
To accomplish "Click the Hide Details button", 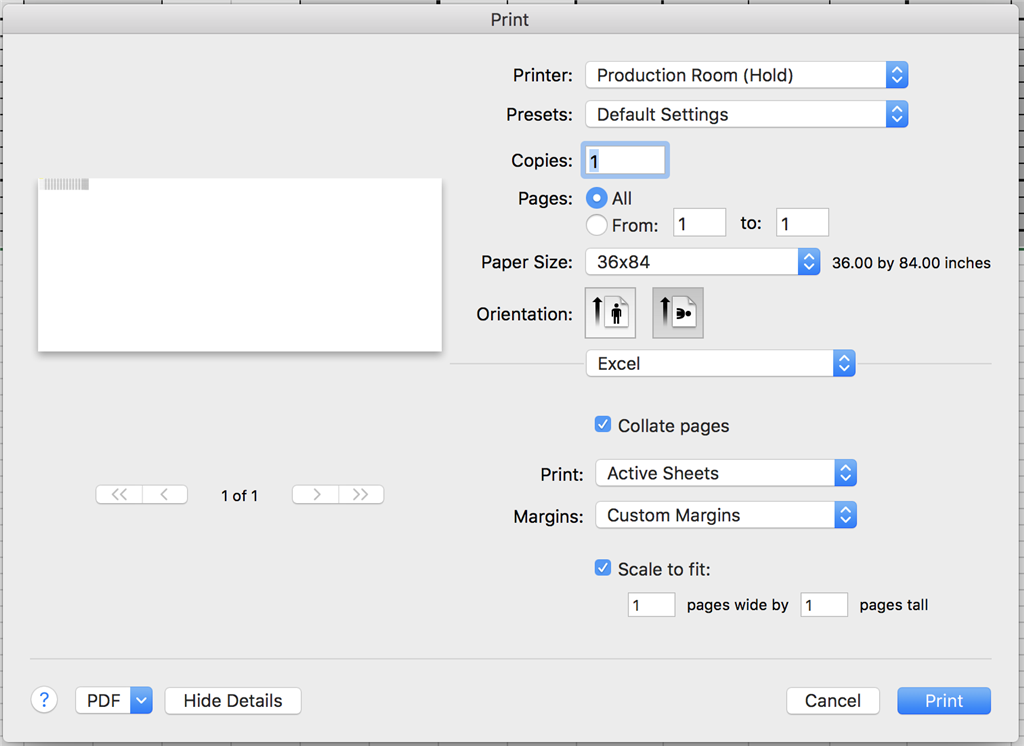I will [233, 700].
